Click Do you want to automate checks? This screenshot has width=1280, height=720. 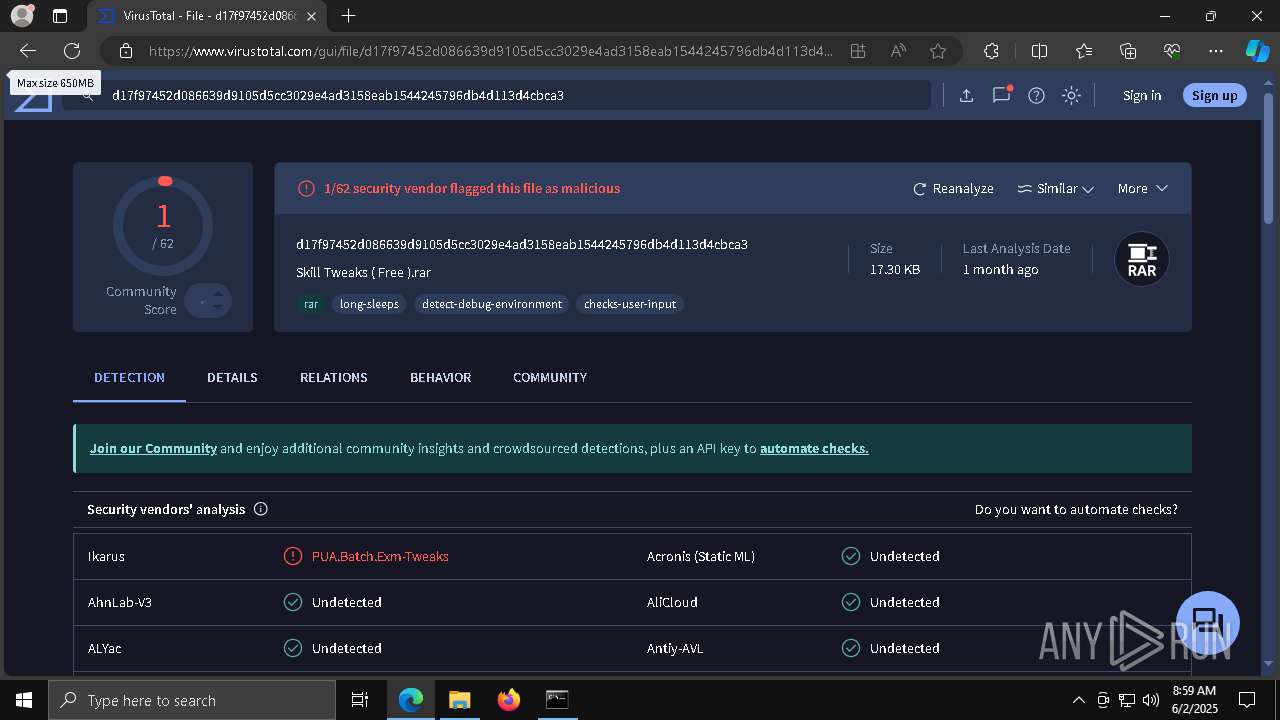(x=1076, y=509)
